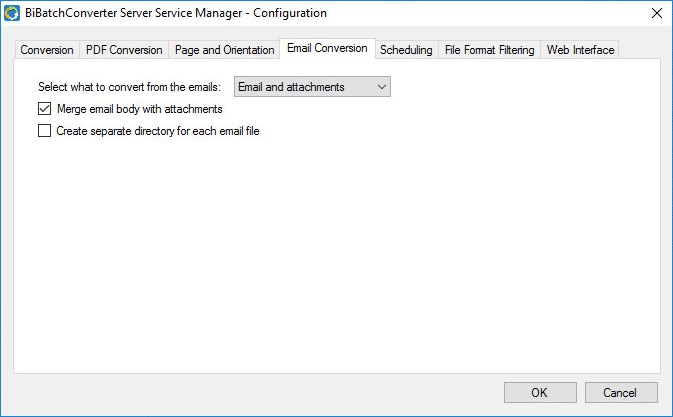Switch to the Conversion tab

pyautogui.click(x=47, y=50)
